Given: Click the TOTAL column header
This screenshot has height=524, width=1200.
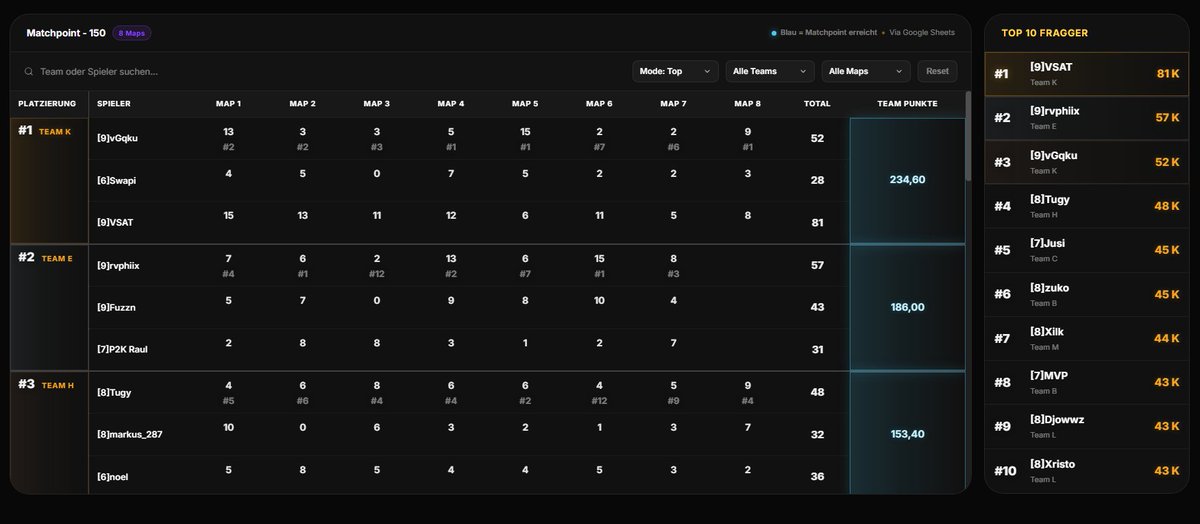Looking at the screenshot, I should pyautogui.click(x=817, y=104).
